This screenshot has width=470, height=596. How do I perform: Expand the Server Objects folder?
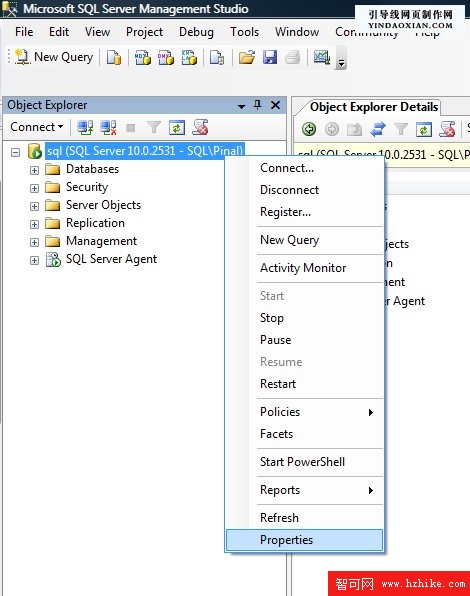pyautogui.click(x=34, y=206)
